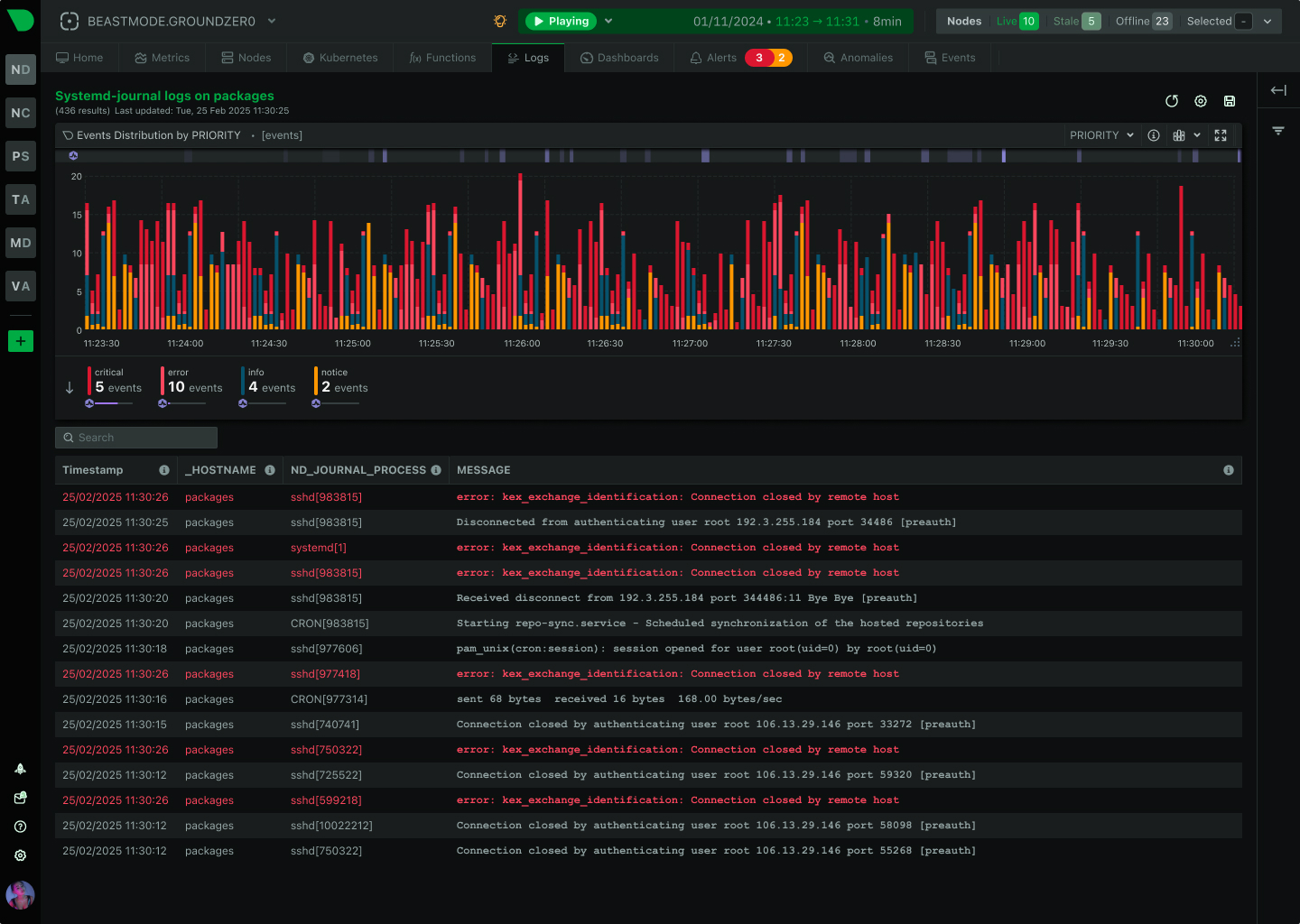The width and height of the screenshot is (1300, 924).
Task: Open the chart type selector dropdown
Action: [1186, 135]
